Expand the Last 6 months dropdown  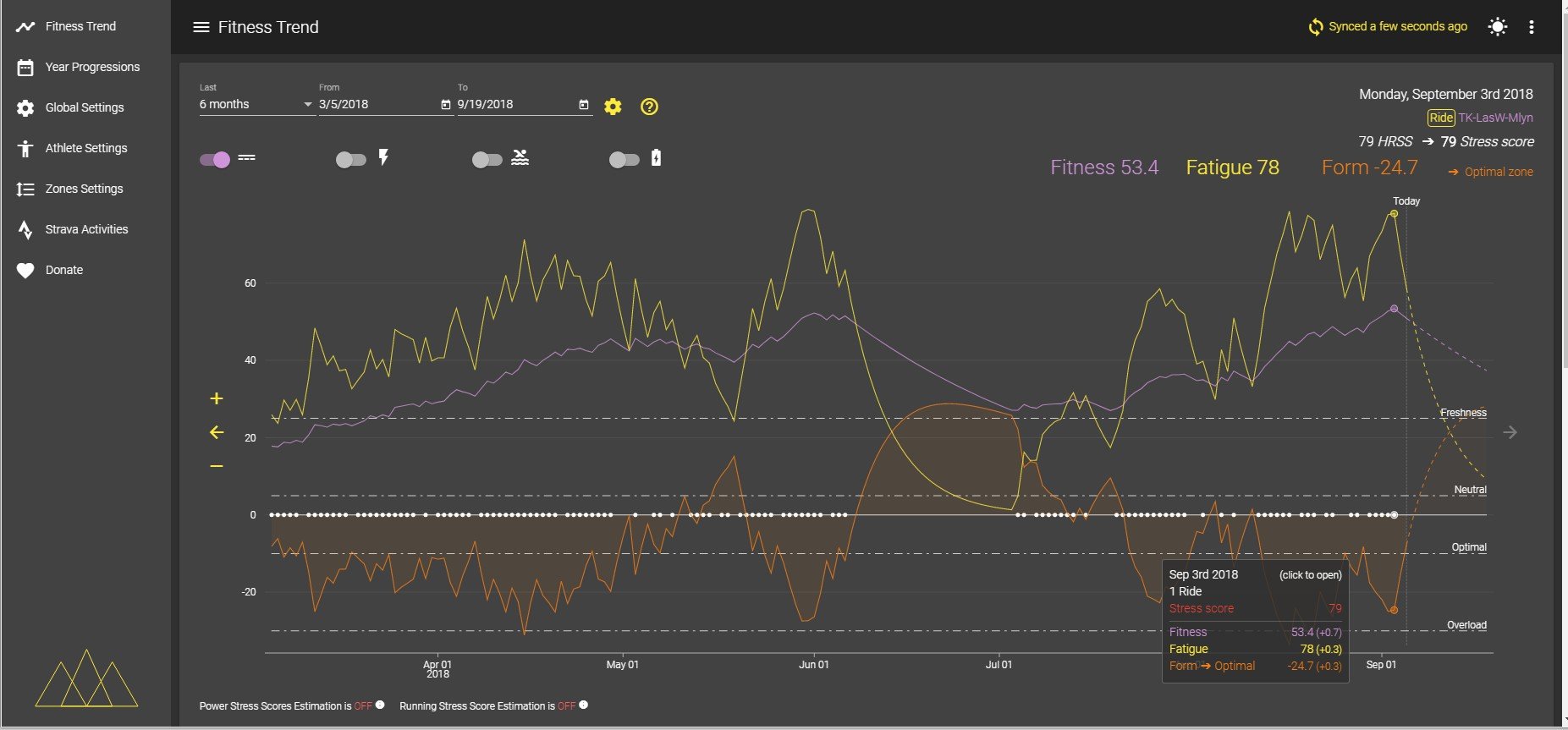click(x=256, y=104)
